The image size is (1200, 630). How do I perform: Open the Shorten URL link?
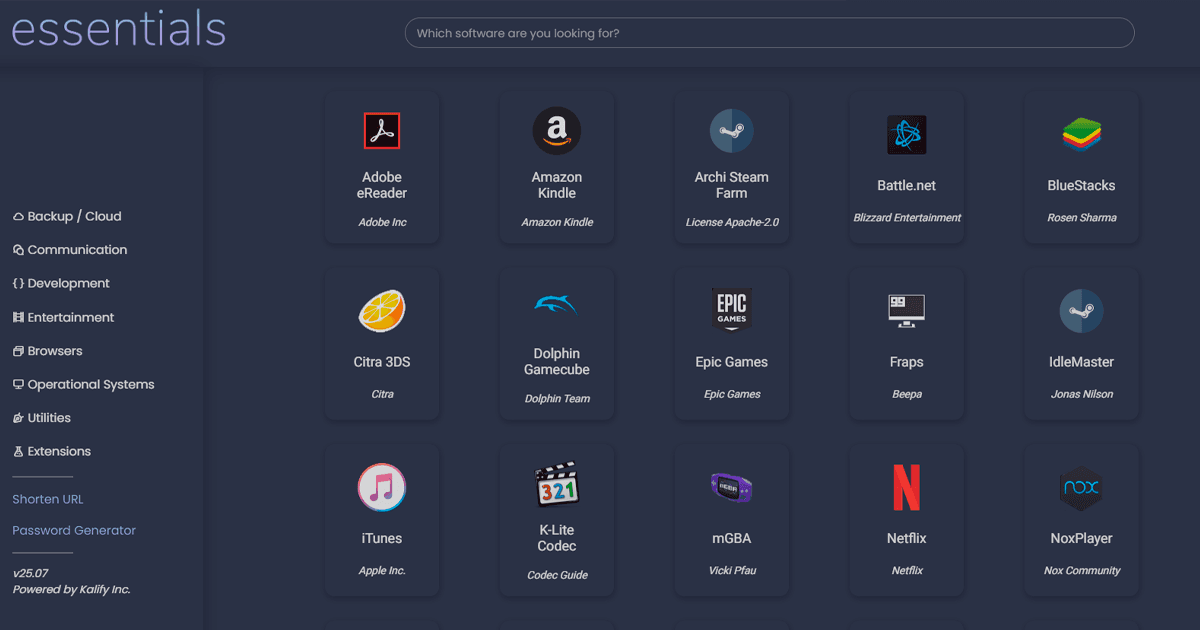pos(48,499)
